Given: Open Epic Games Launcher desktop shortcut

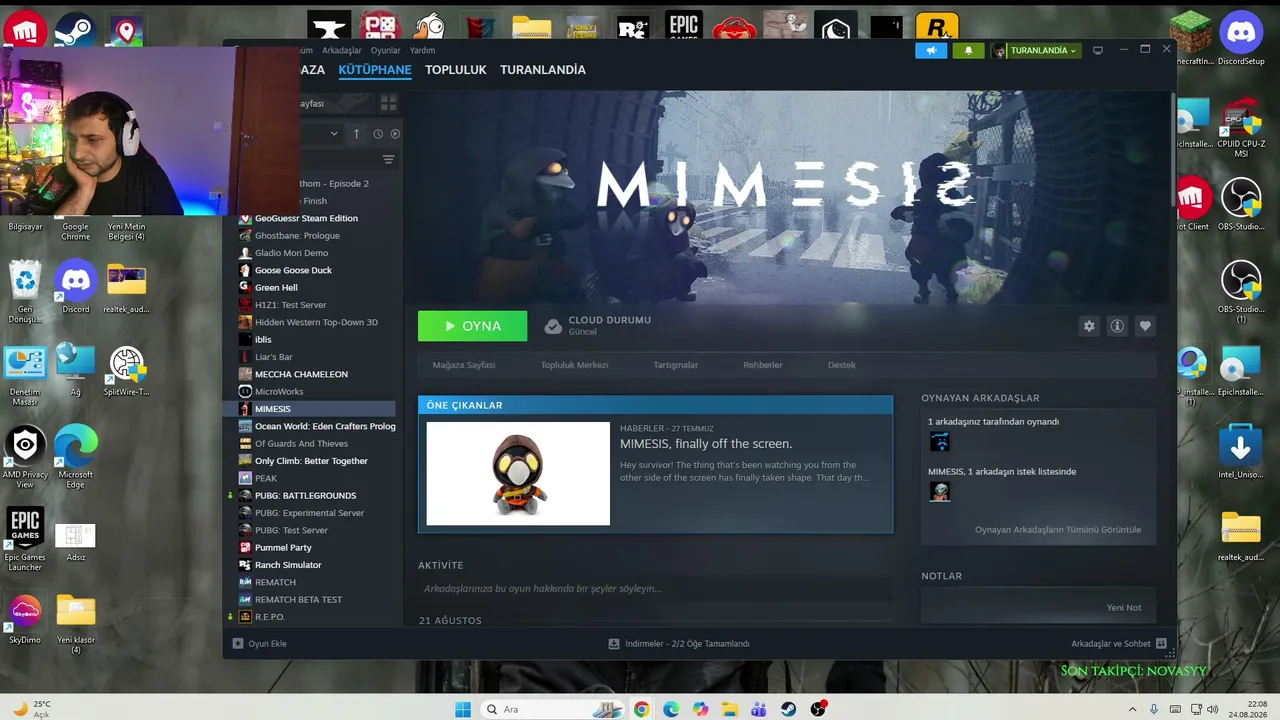Looking at the screenshot, I should pos(25,540).
